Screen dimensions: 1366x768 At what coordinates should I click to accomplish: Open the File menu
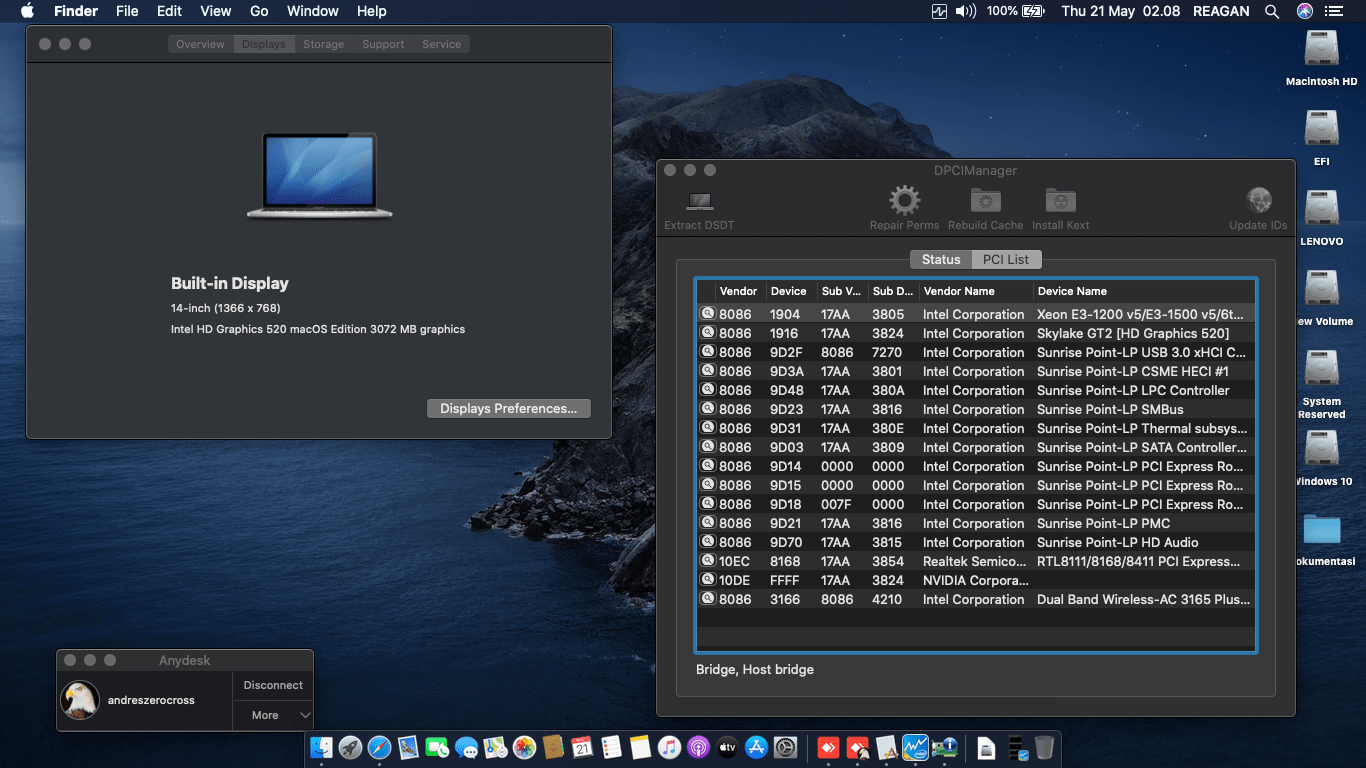click(x=127, y=11)
